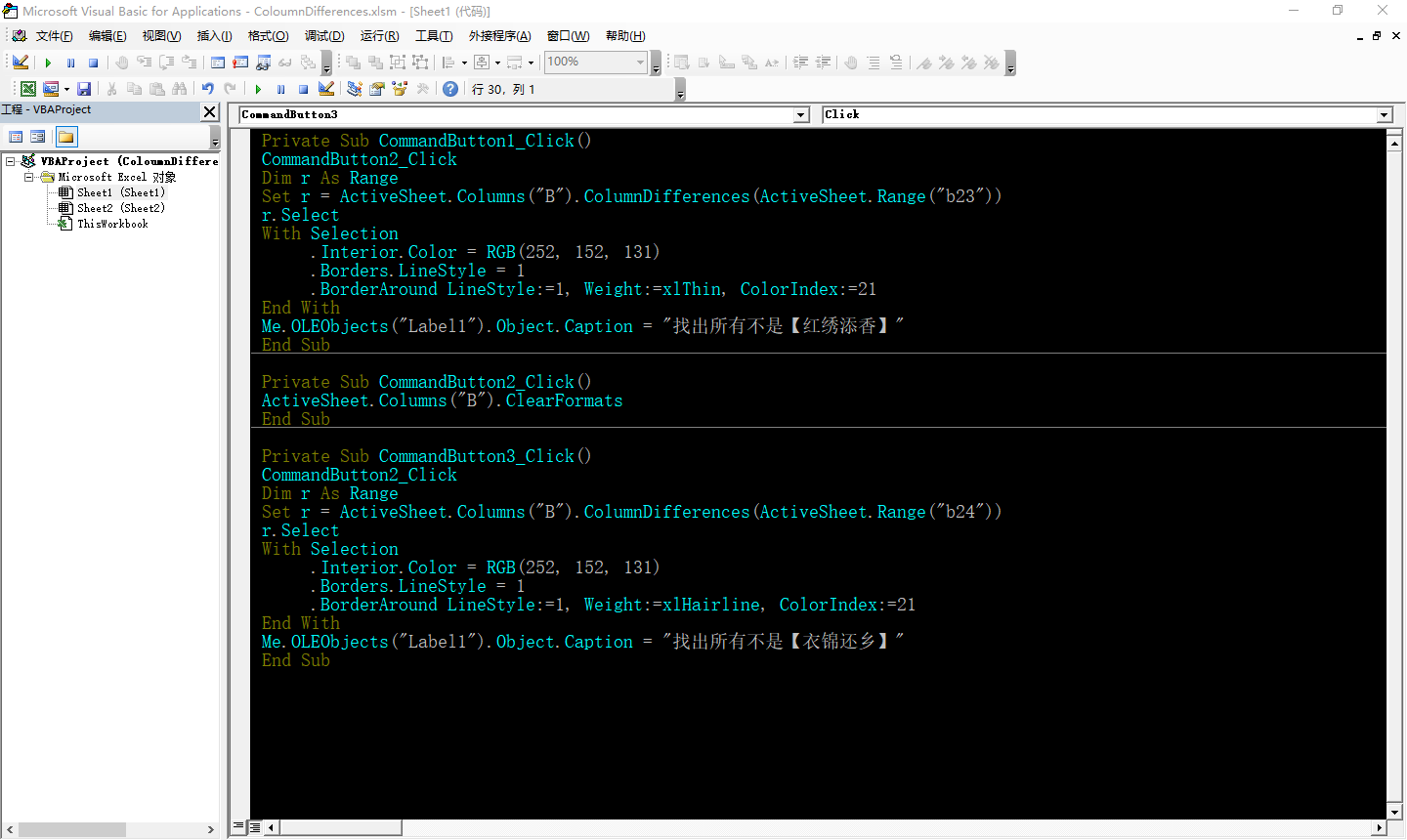
Task: Open the 外接程序(A) menu
Action: coord(499,36)
